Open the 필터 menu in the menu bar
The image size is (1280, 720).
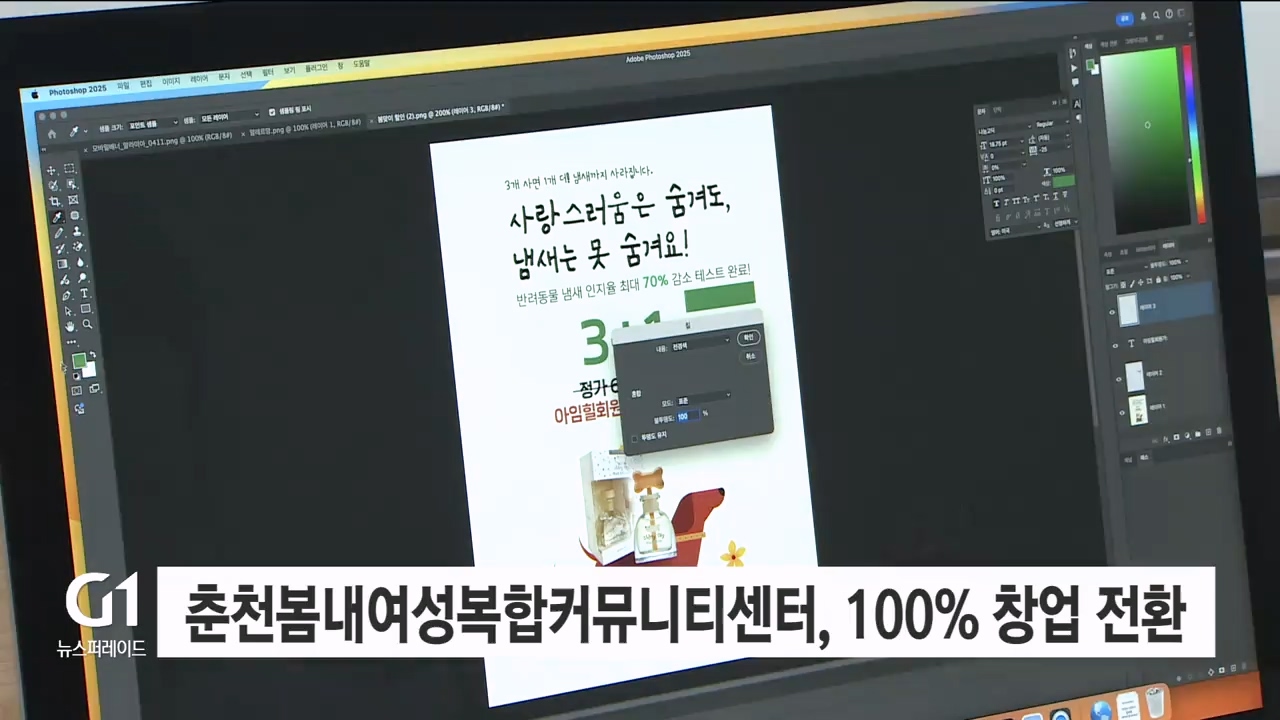pos(268,74)
